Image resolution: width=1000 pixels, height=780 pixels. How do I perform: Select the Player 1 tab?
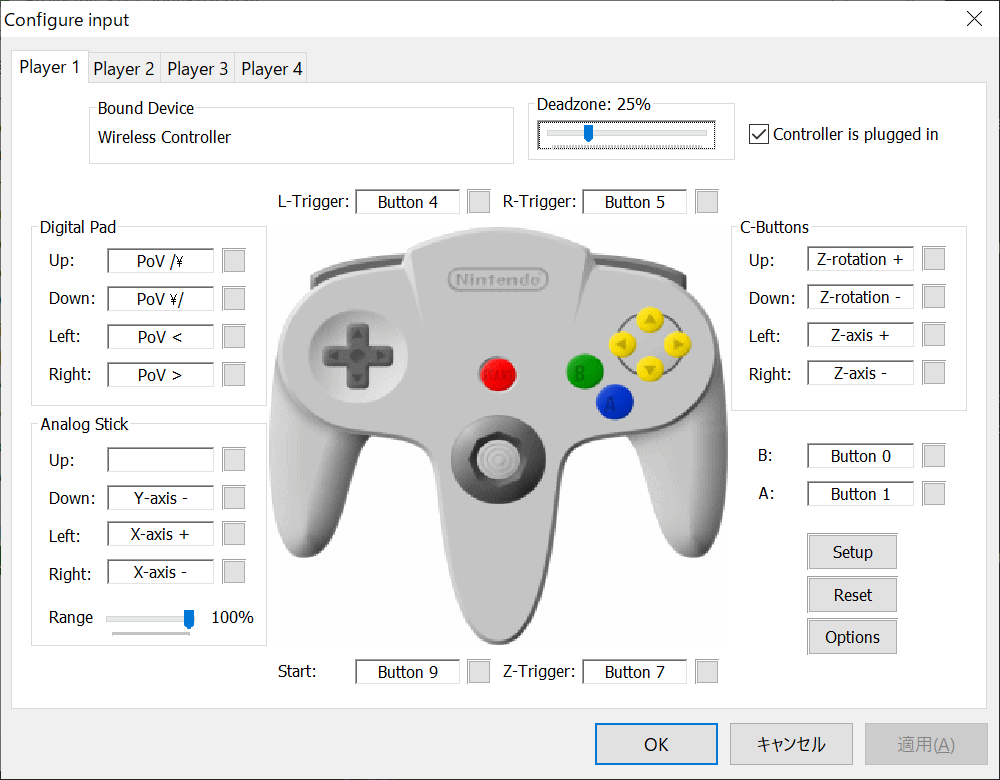pyautogui.click(x=50, y=67)
